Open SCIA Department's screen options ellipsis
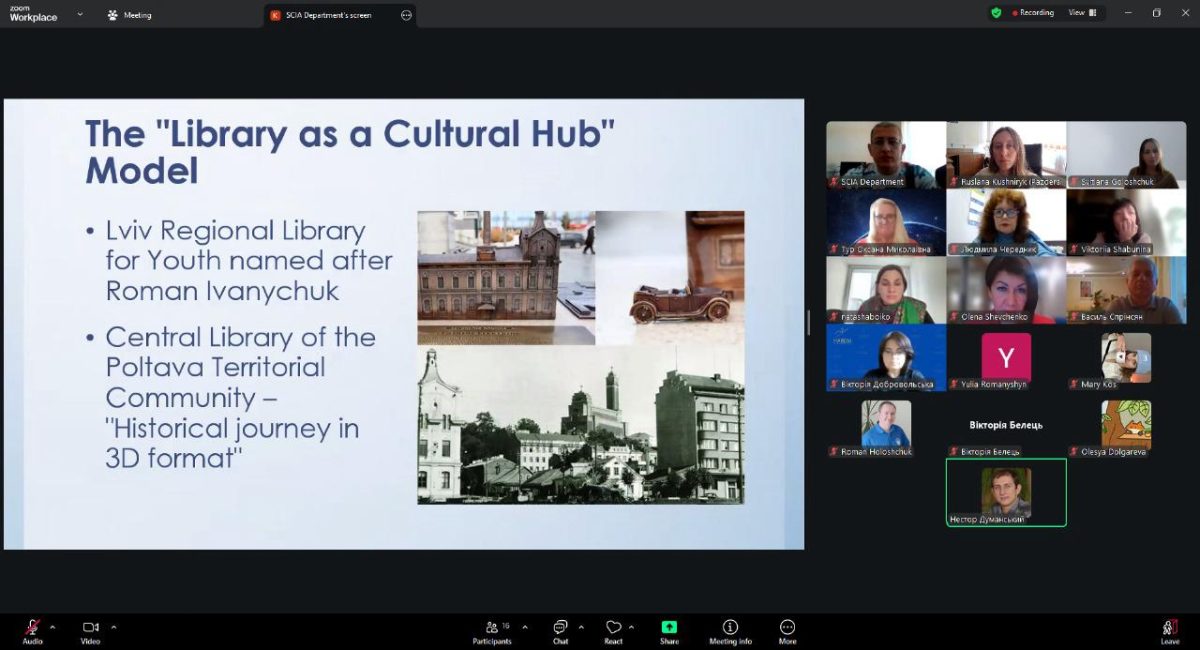The image size is (1200, 650). pos(406,15)
